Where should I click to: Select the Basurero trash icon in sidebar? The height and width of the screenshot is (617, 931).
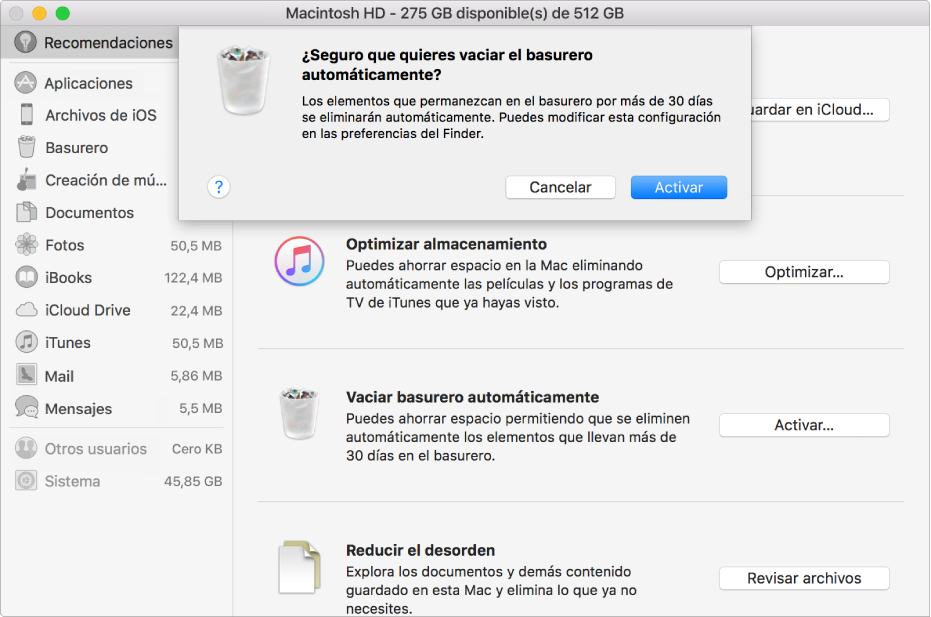coord(27,147)
